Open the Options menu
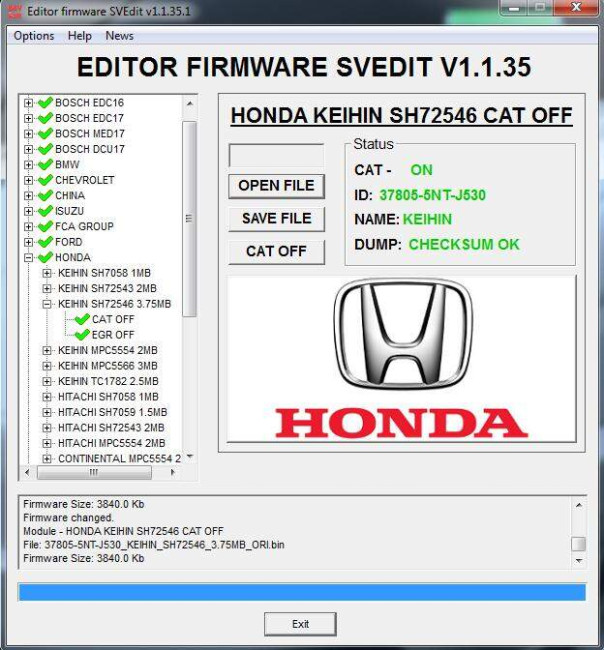 tap(34, 36)
